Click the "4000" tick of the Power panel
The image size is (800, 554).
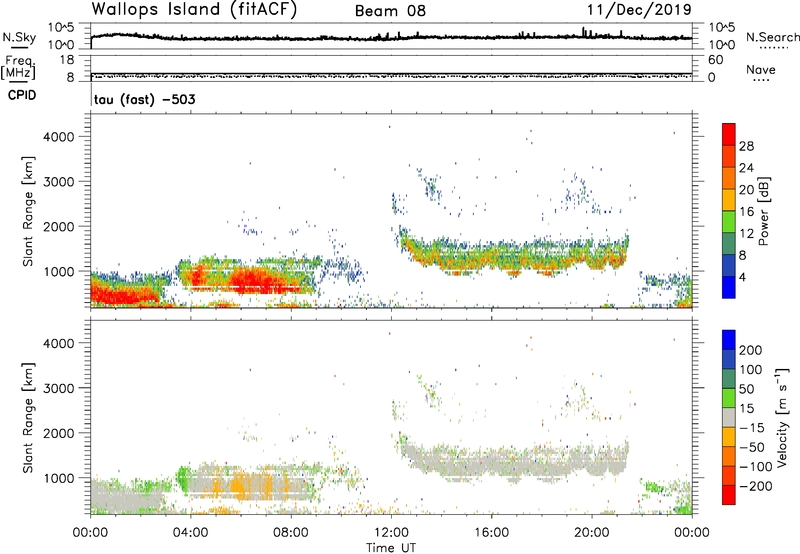59,137
